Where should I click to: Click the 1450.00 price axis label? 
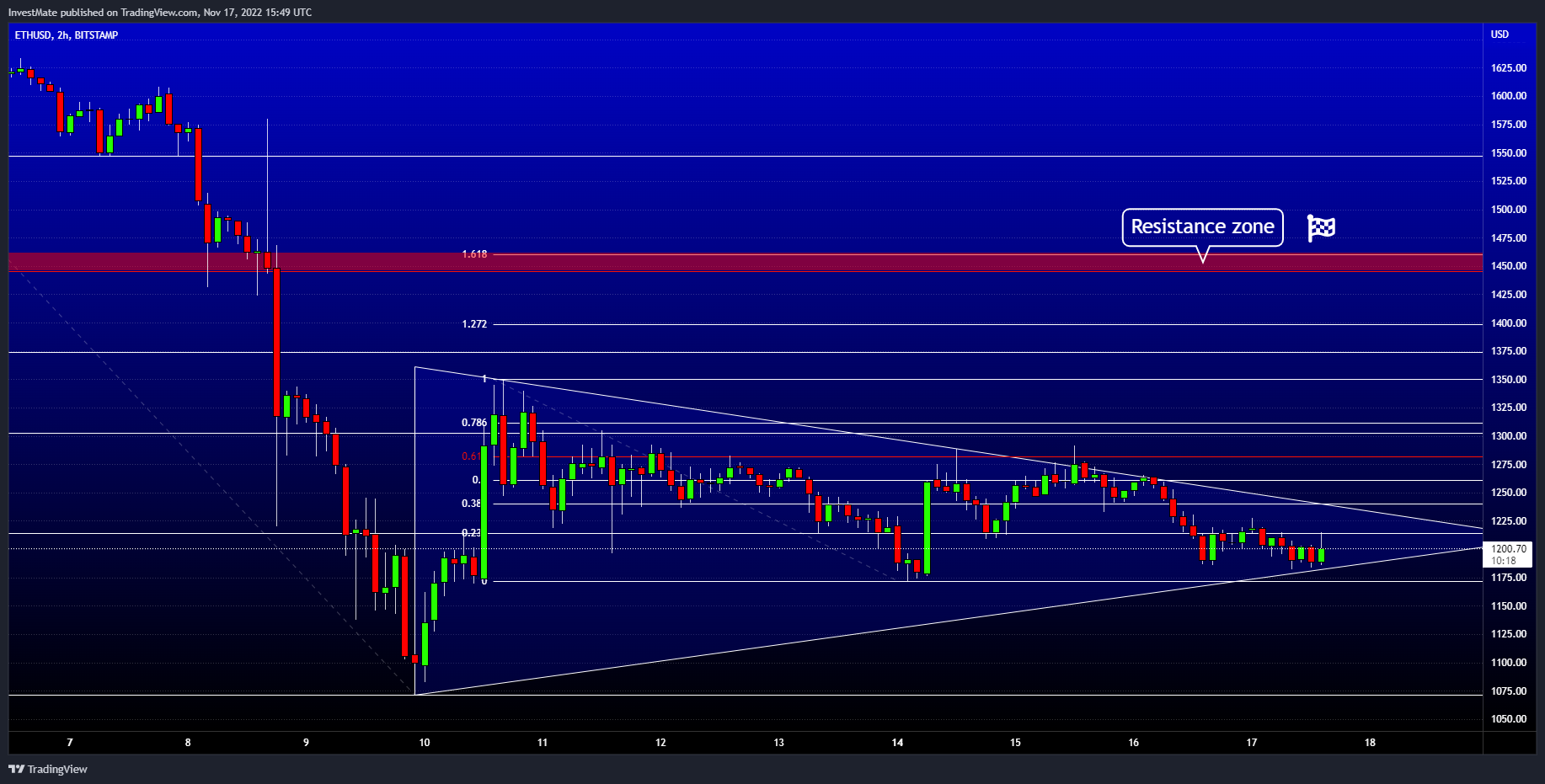[1508, 266]
